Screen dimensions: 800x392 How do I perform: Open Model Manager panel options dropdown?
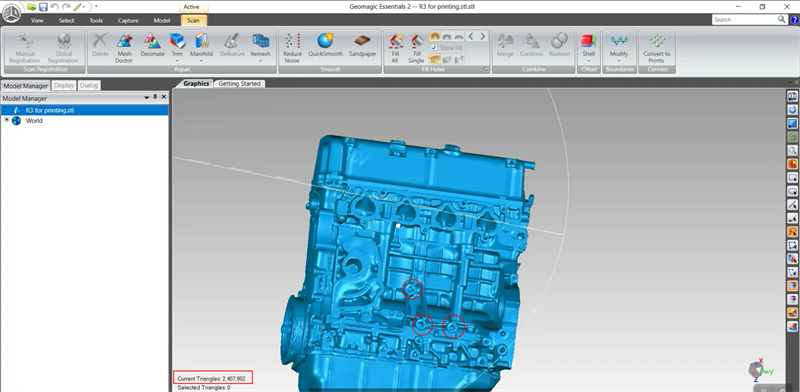146,97
